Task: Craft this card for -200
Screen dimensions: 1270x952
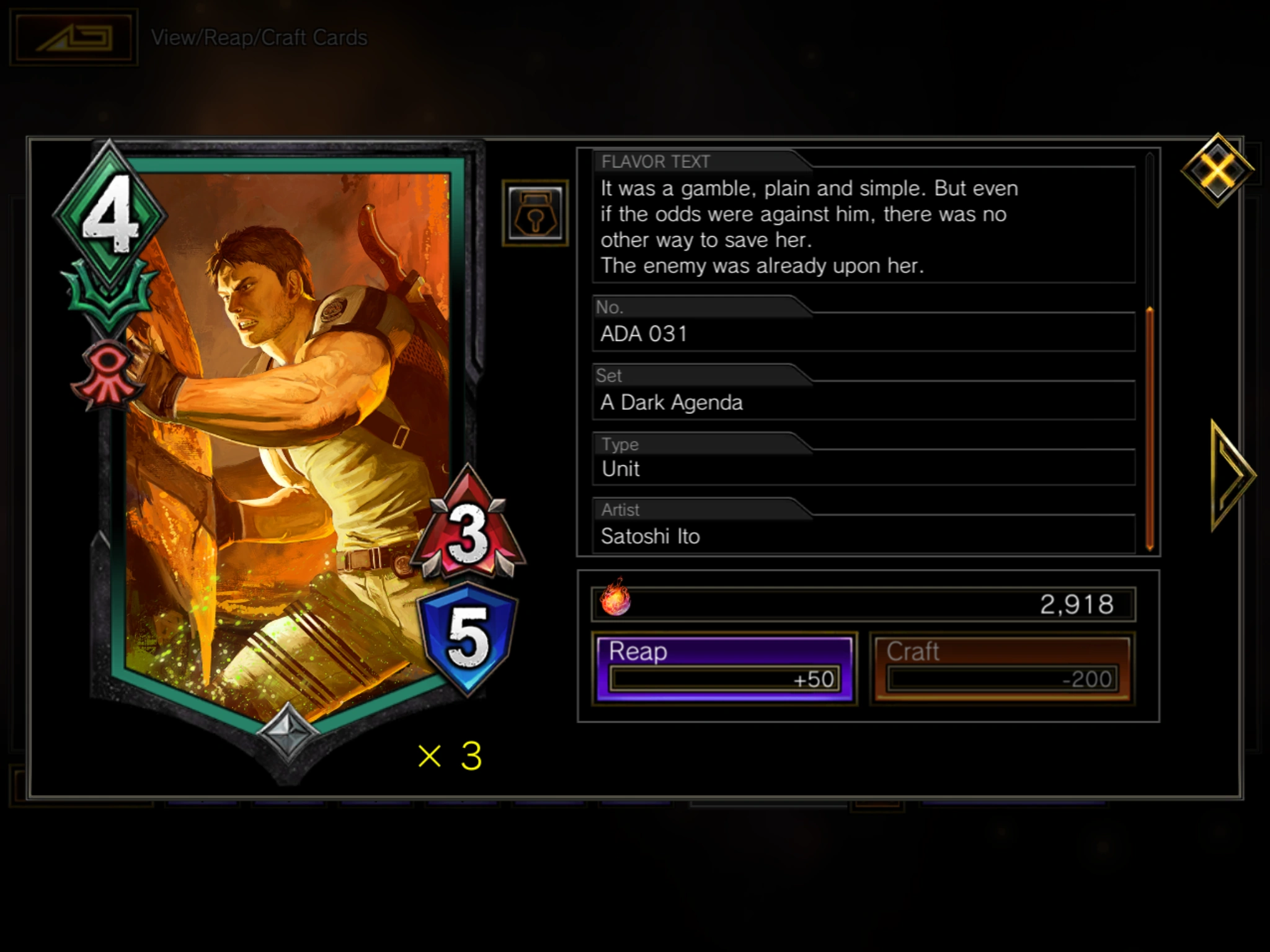Action: coord(1002,669)
